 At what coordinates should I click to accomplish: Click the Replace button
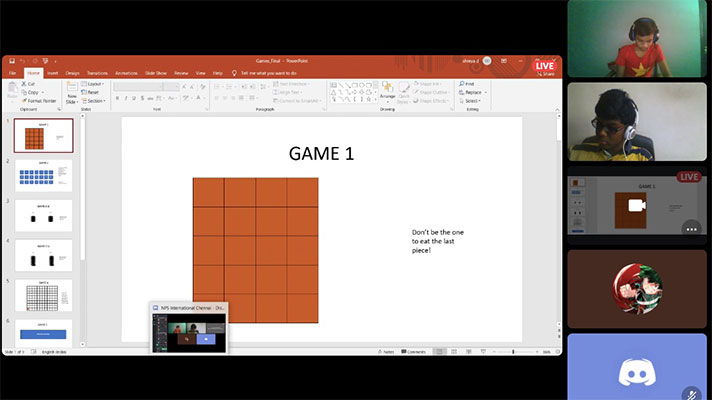pos(473,92)
